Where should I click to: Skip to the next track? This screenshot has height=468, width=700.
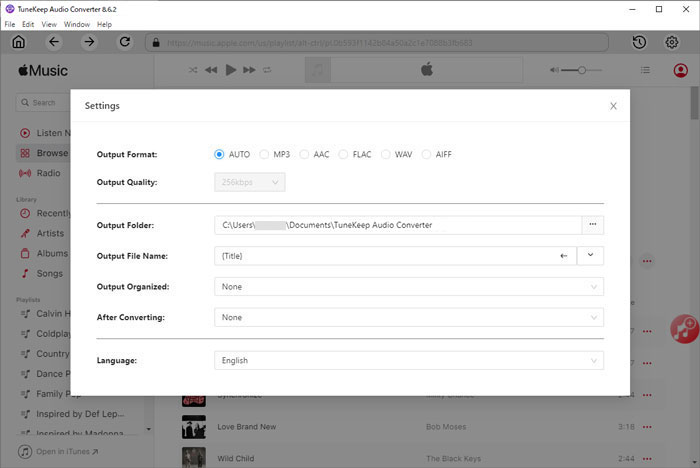coord(249,70)
